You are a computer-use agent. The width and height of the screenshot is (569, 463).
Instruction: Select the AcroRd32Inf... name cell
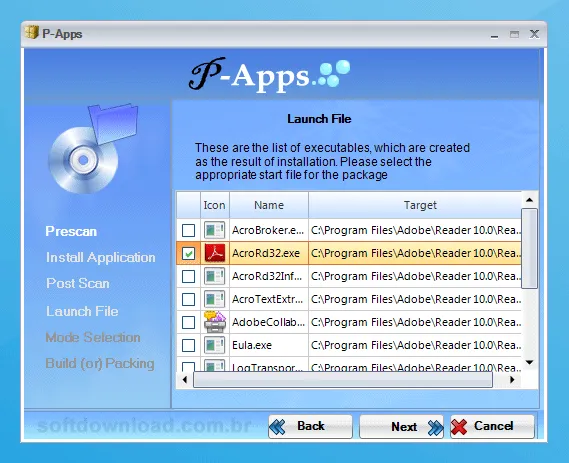pos(269,276)
